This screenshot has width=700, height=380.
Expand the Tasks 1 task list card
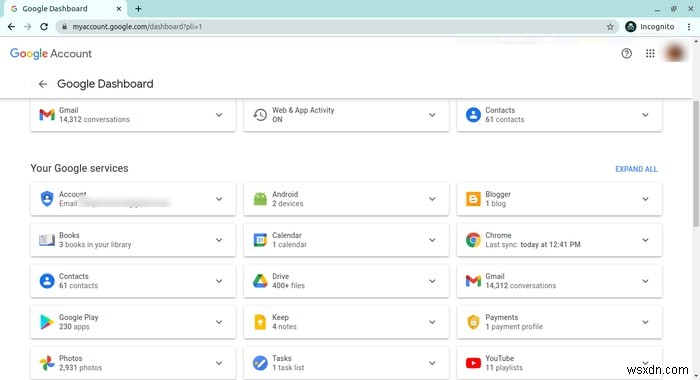(x=432, y=363)
